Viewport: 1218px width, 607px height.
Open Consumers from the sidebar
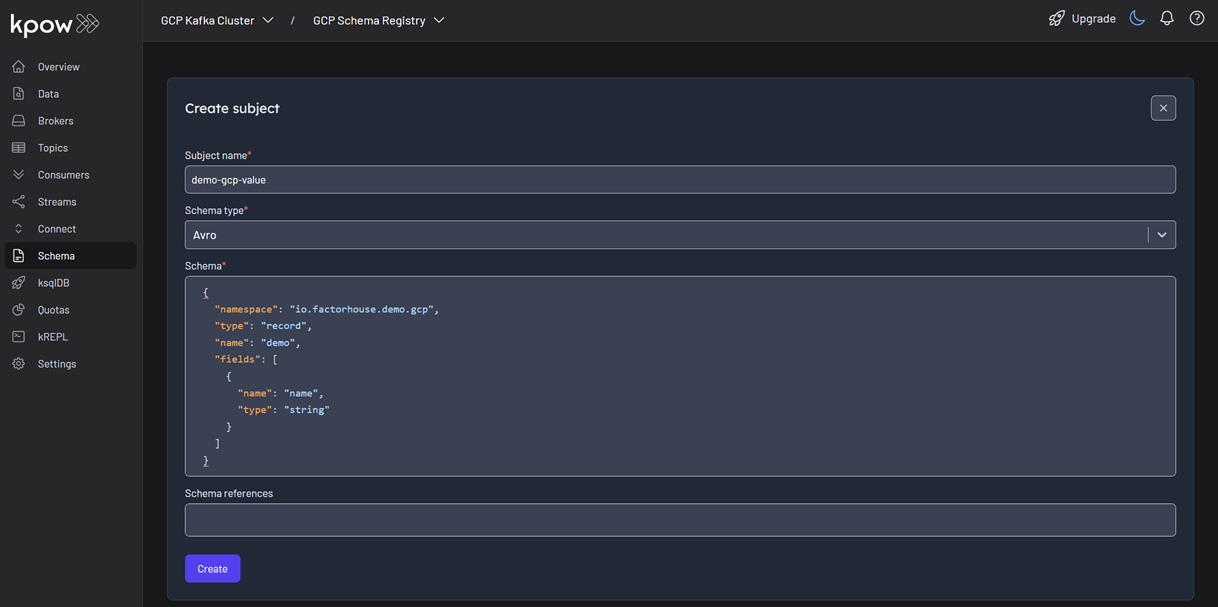63,175
